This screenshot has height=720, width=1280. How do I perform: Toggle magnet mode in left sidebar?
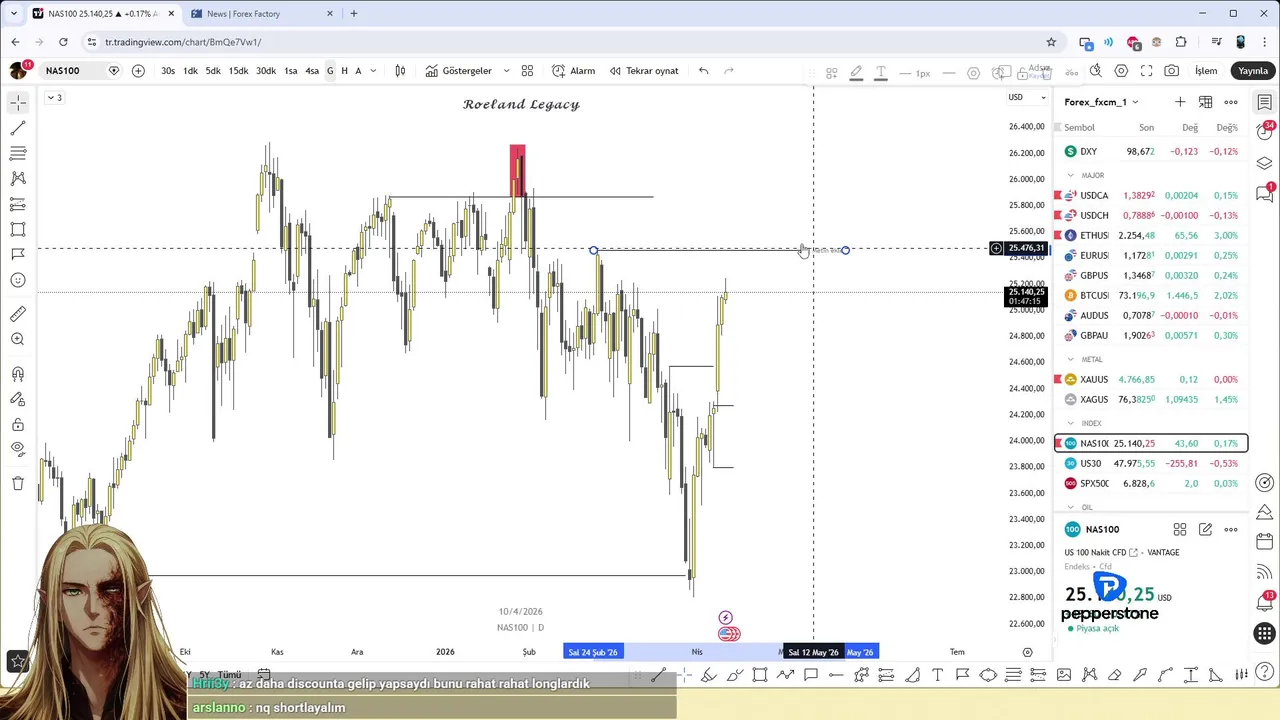coord(18,374)
